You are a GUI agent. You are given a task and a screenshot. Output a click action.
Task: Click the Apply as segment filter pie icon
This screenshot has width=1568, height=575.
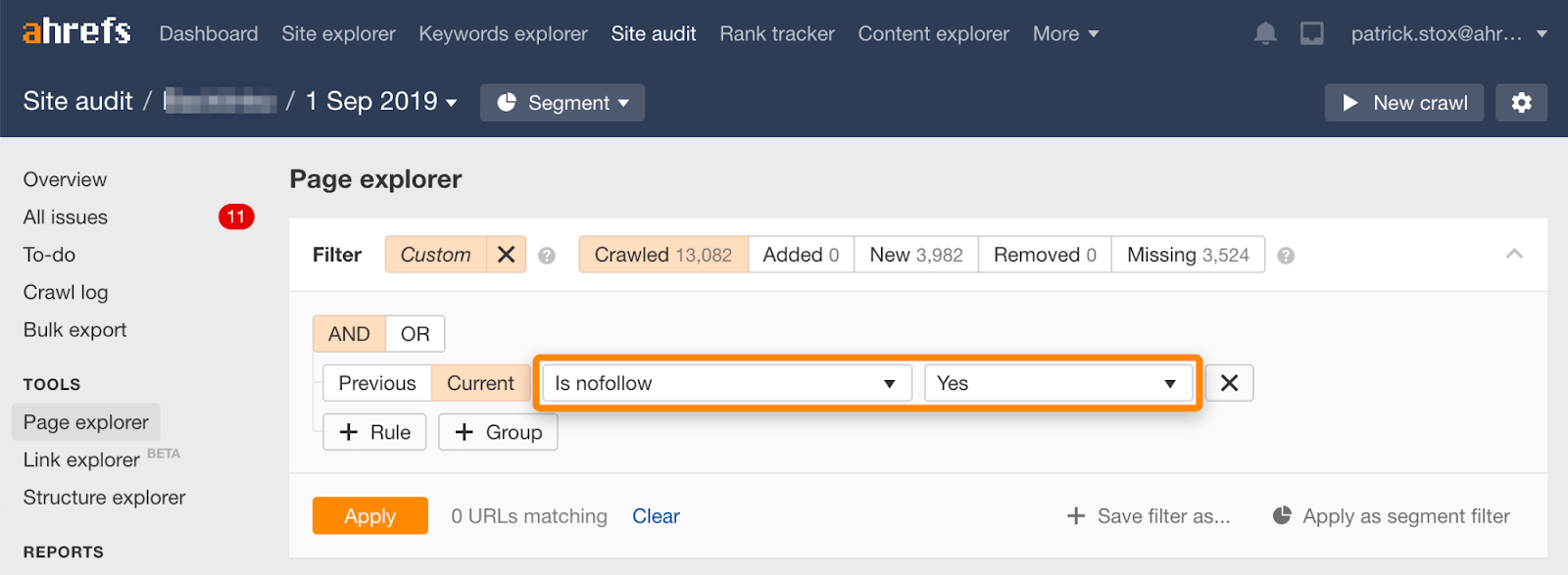(1284, 515)
